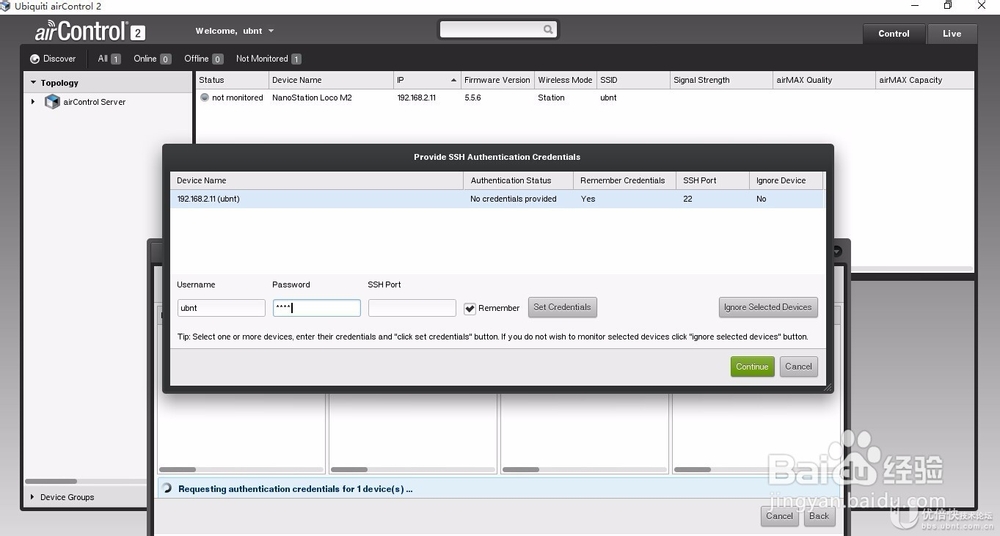Click the Remember Credentials column header
Viewport: 1000px width, 536px height.
624,181
